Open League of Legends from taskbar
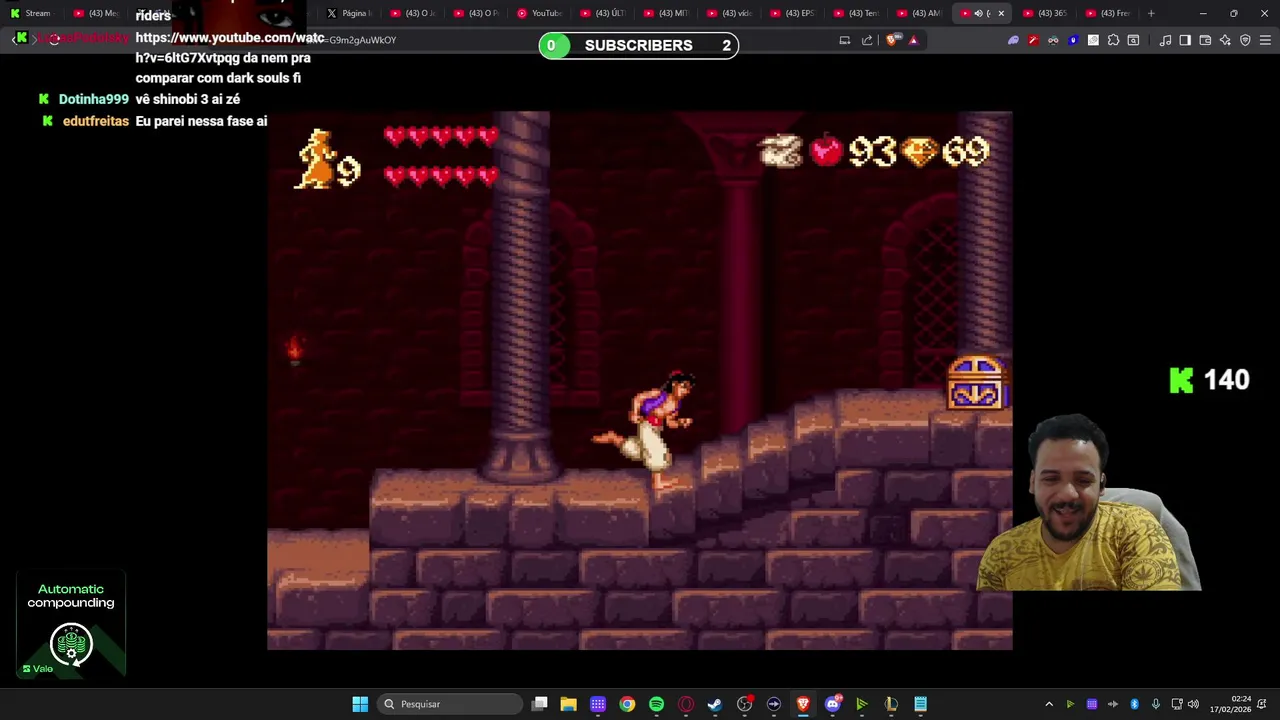The width and height of the screenshot is (1280, 720). pyautogui.click(x=891, y=704)
